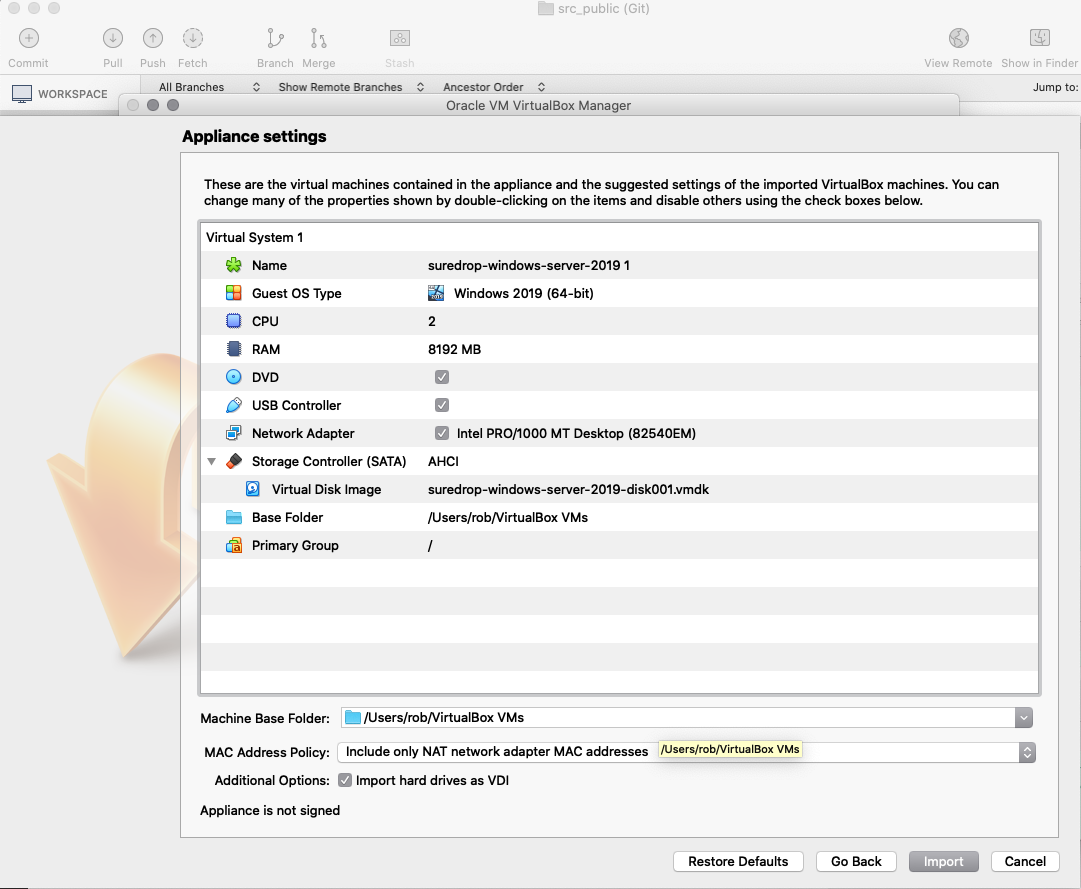Image resolution: width=1081 pixels, height=889 pixels.
Task: Click Jump to: label in SourceTree
Action: coord(1055,87)
